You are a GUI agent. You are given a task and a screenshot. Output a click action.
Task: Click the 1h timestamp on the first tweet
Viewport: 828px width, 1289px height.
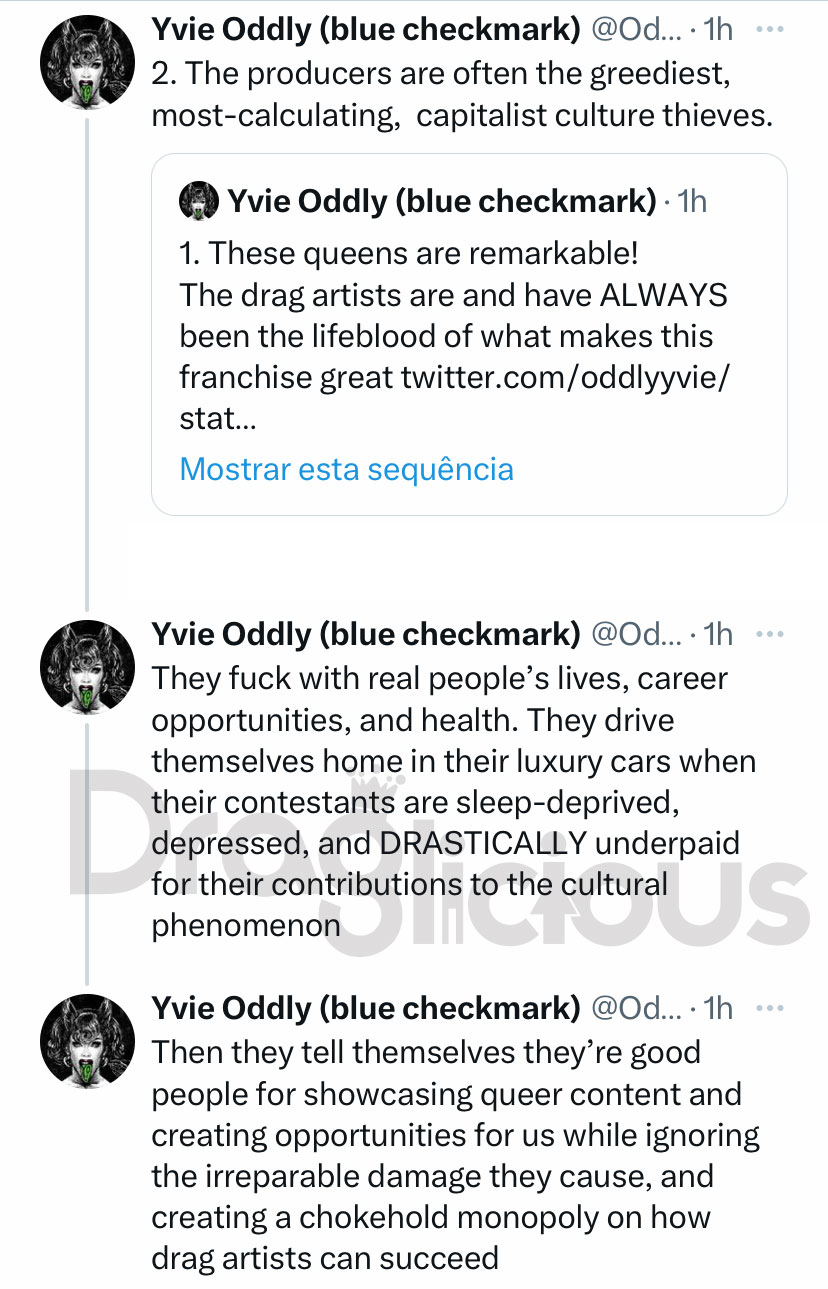[718, 30]
